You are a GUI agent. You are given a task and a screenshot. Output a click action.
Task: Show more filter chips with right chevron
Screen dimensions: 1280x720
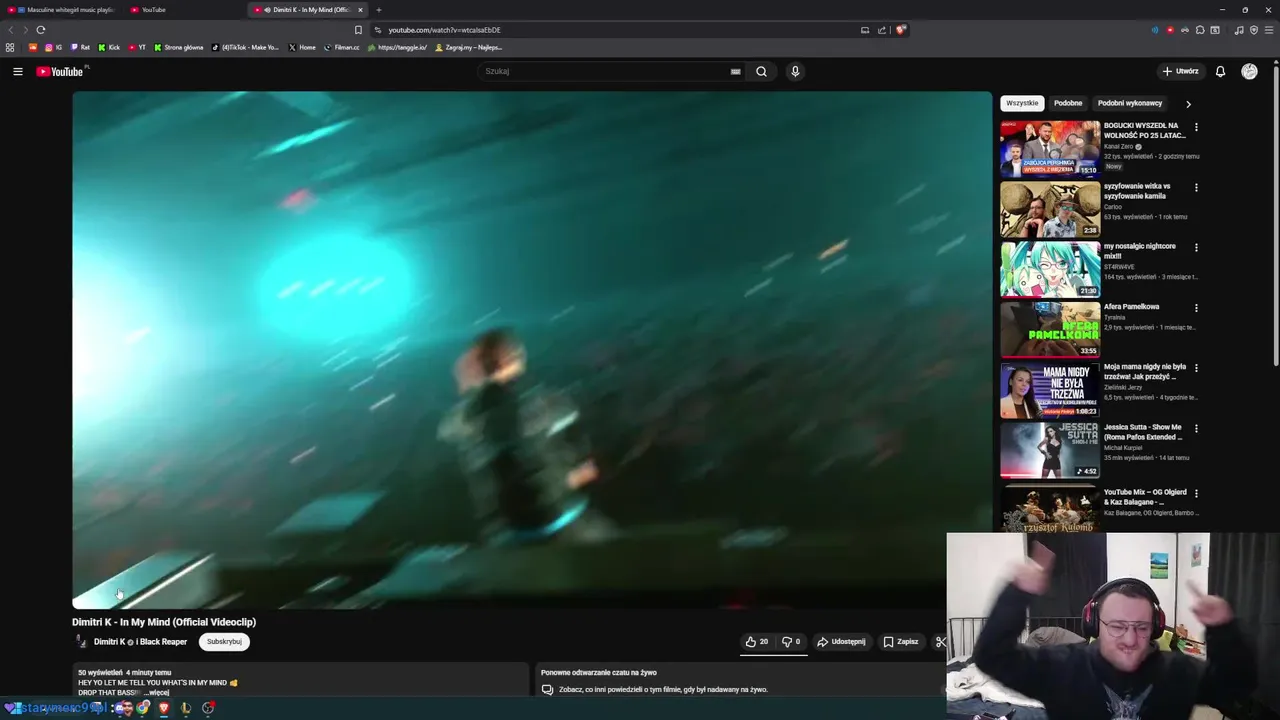(1188, 103)
